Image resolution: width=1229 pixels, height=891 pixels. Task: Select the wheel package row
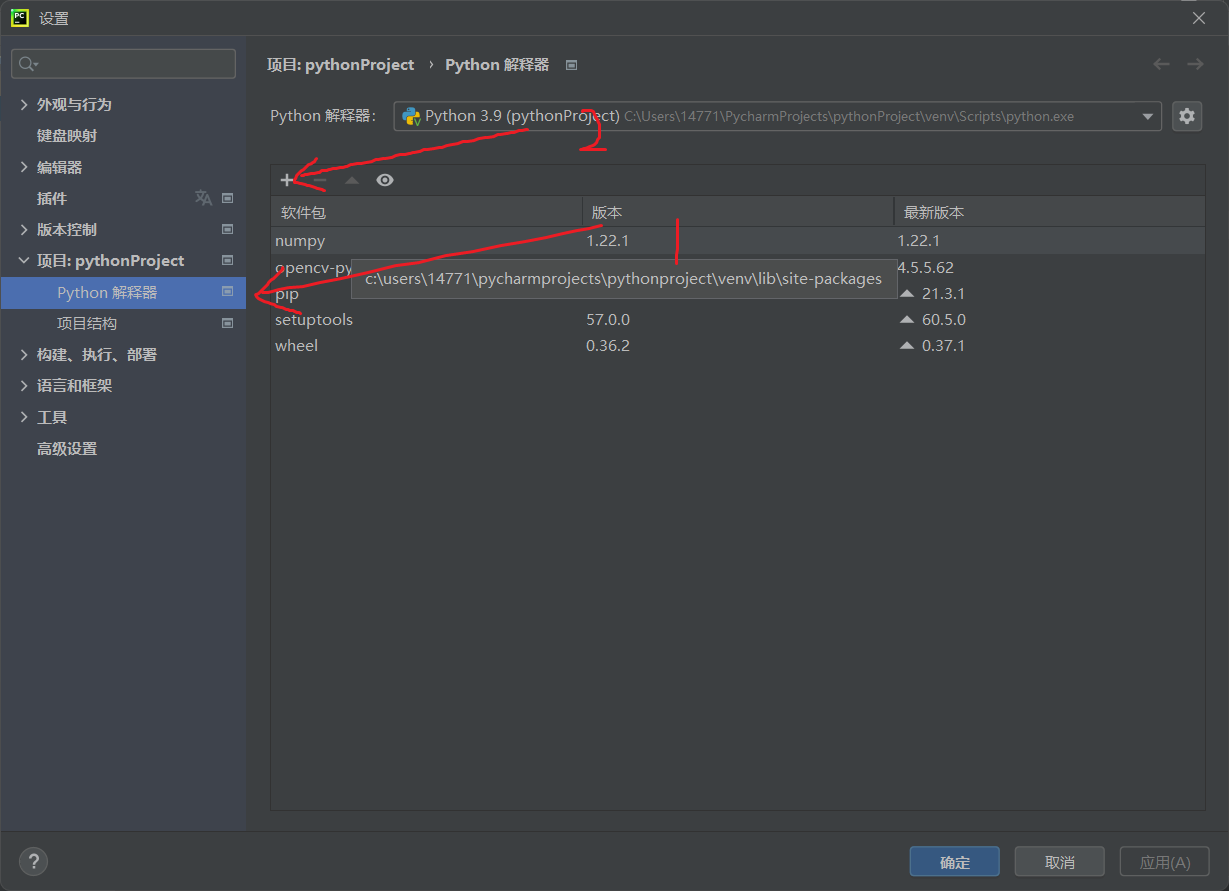click(738, 346)
